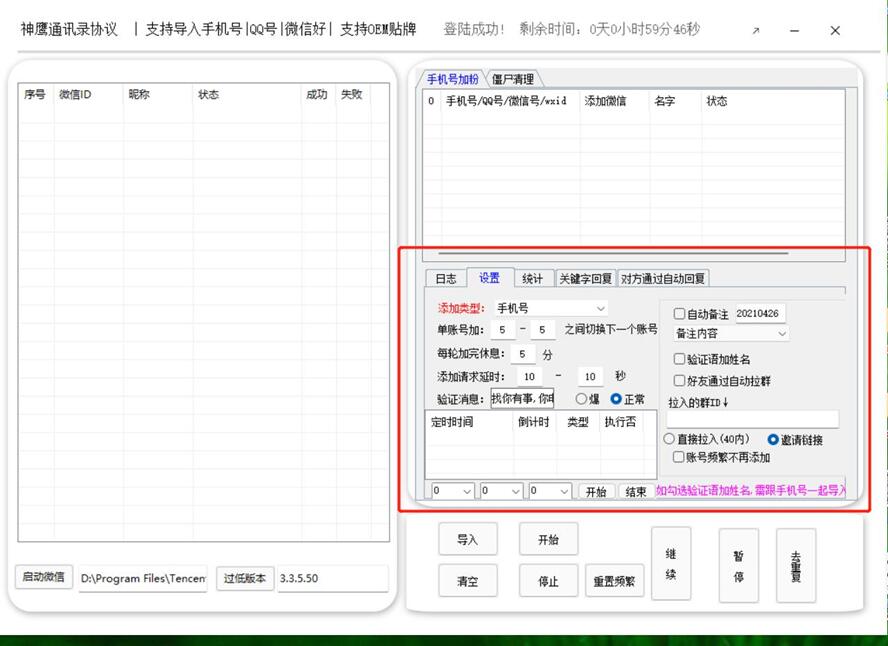The image size is (888, 646).
Task: Click the version field showing 3.3.5.50
Action: click(332, 578)
